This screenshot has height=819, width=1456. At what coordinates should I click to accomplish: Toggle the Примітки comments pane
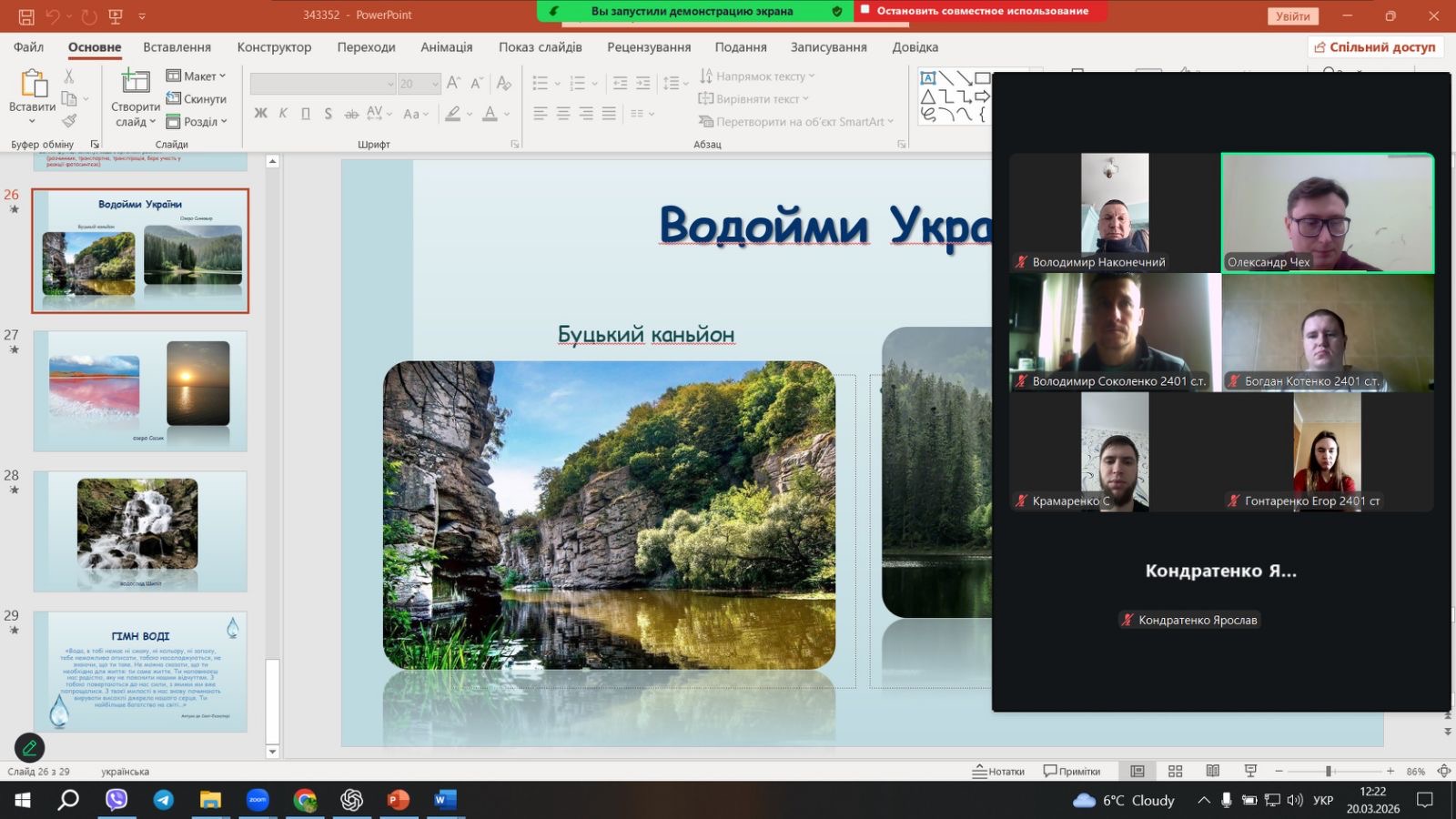pos(1072,772)
